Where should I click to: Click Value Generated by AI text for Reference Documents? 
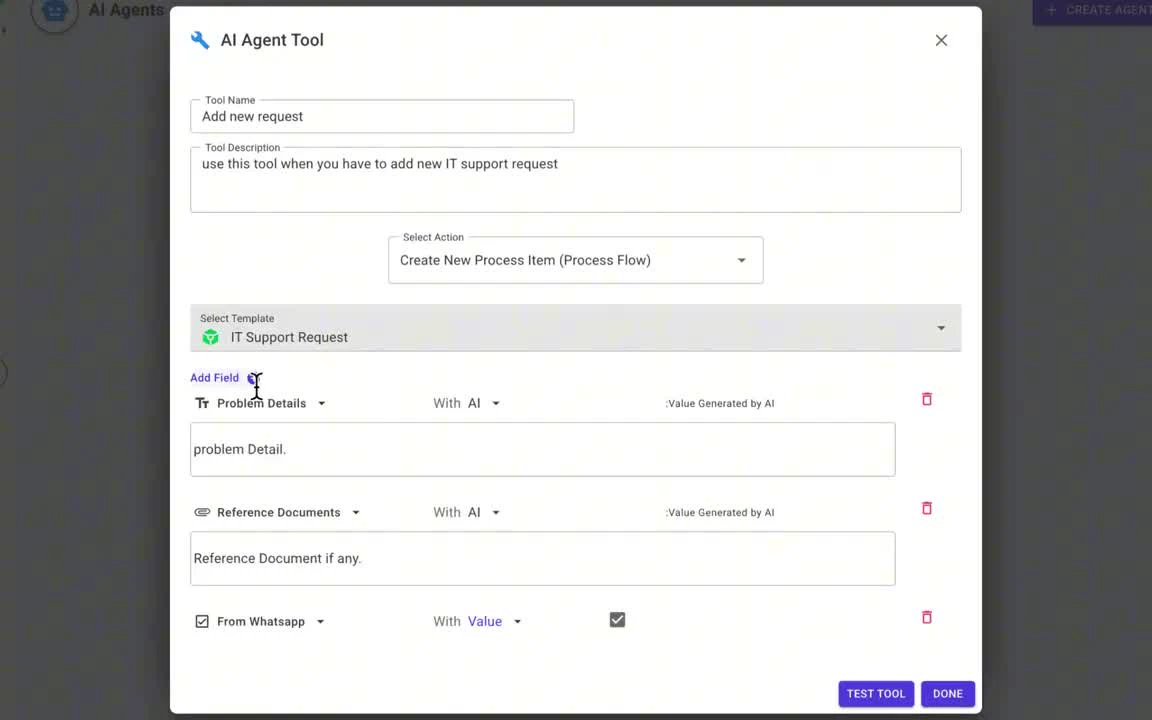pos(720,512)
